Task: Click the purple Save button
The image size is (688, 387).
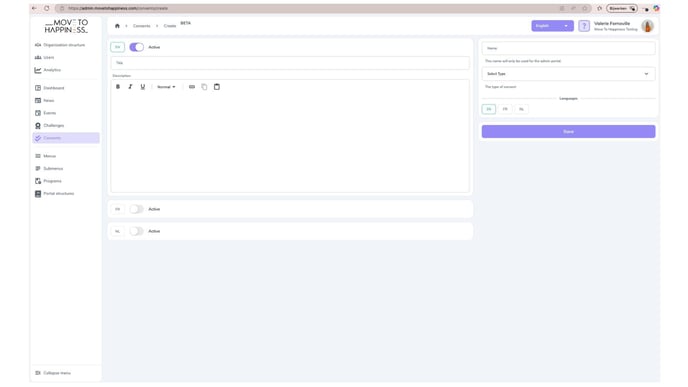Action: 569,132
